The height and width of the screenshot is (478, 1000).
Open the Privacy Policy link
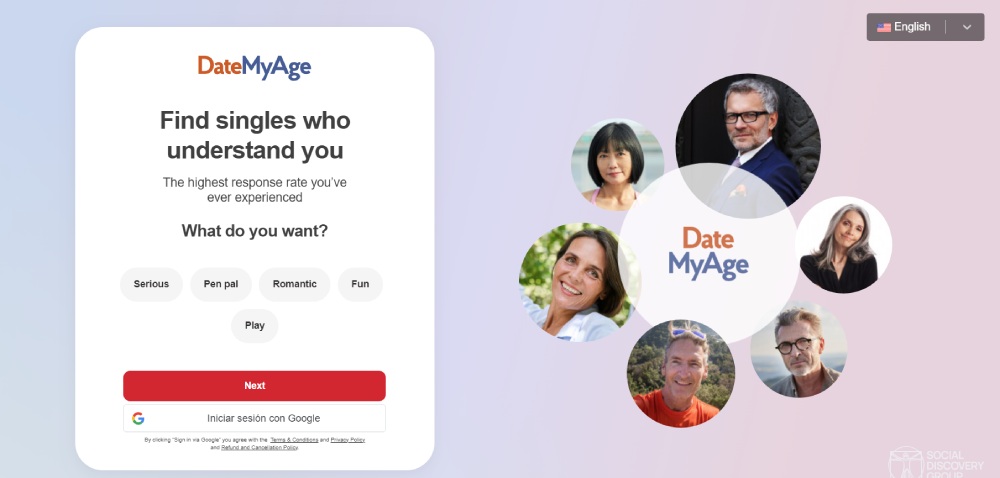click(x=348, y=440)
